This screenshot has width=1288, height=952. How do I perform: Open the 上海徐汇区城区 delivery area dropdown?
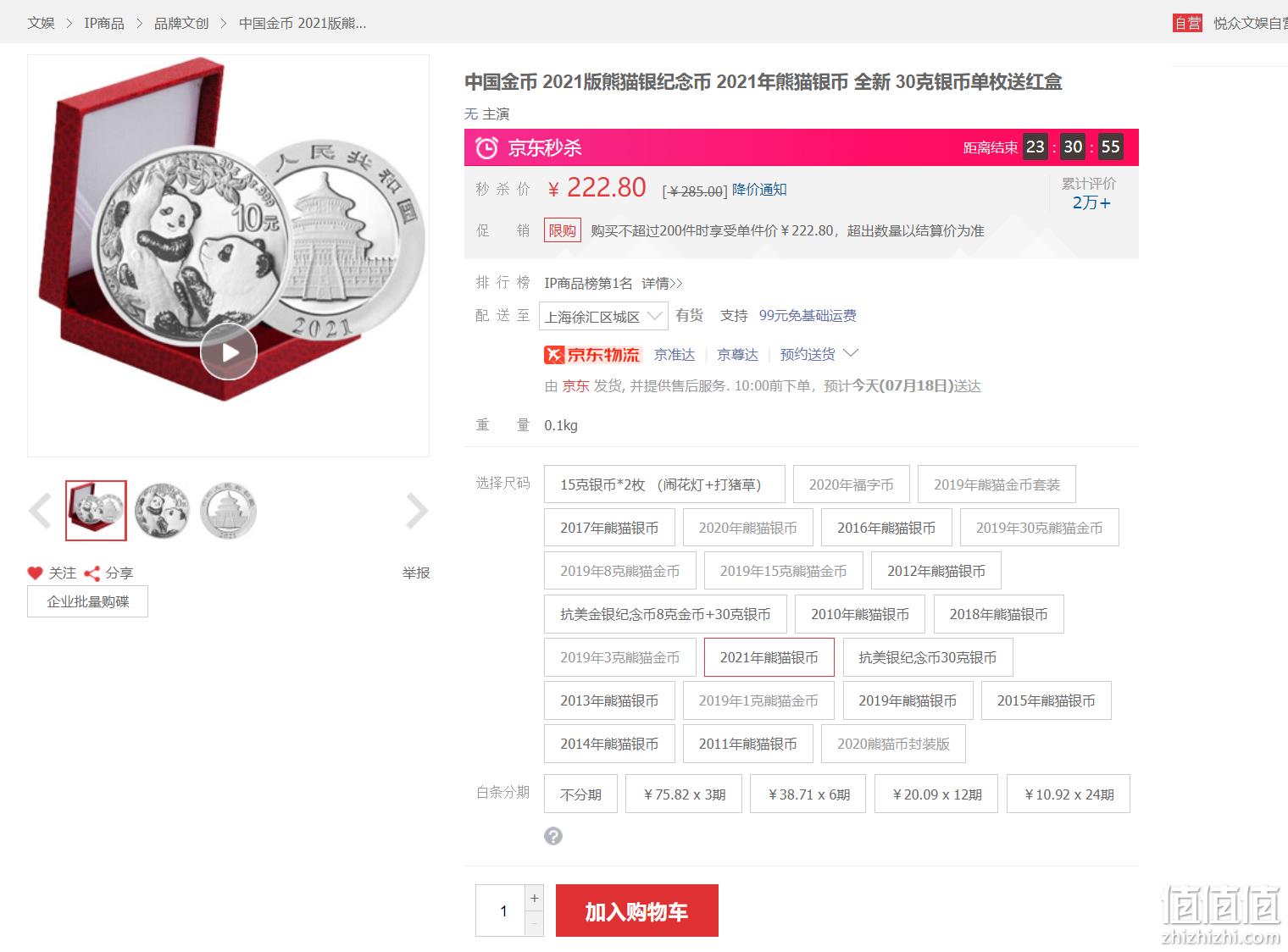click(x=603, y=316)
